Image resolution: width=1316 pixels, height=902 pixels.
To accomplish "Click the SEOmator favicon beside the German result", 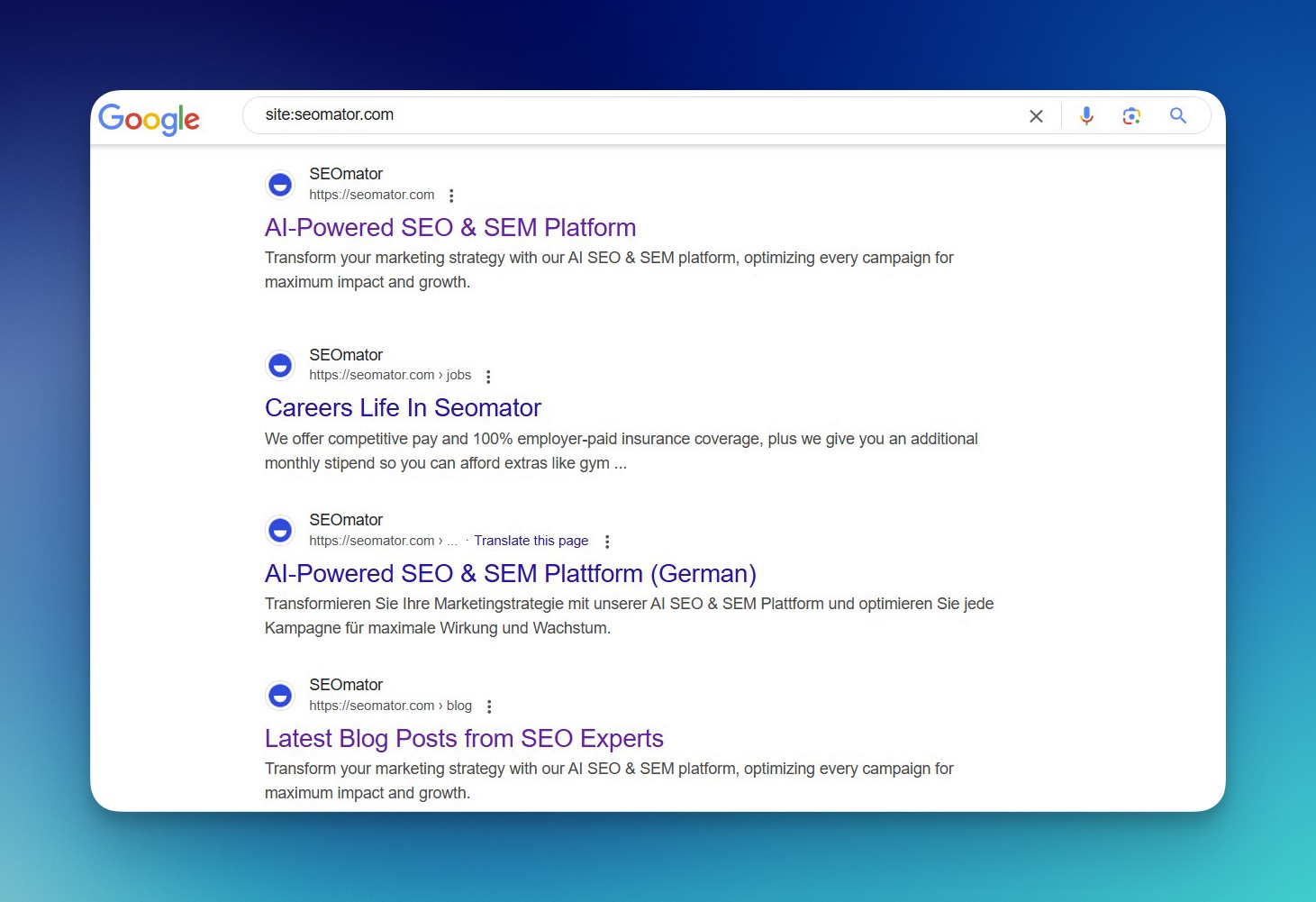I will pyautogui.click(x=280, y=530).
